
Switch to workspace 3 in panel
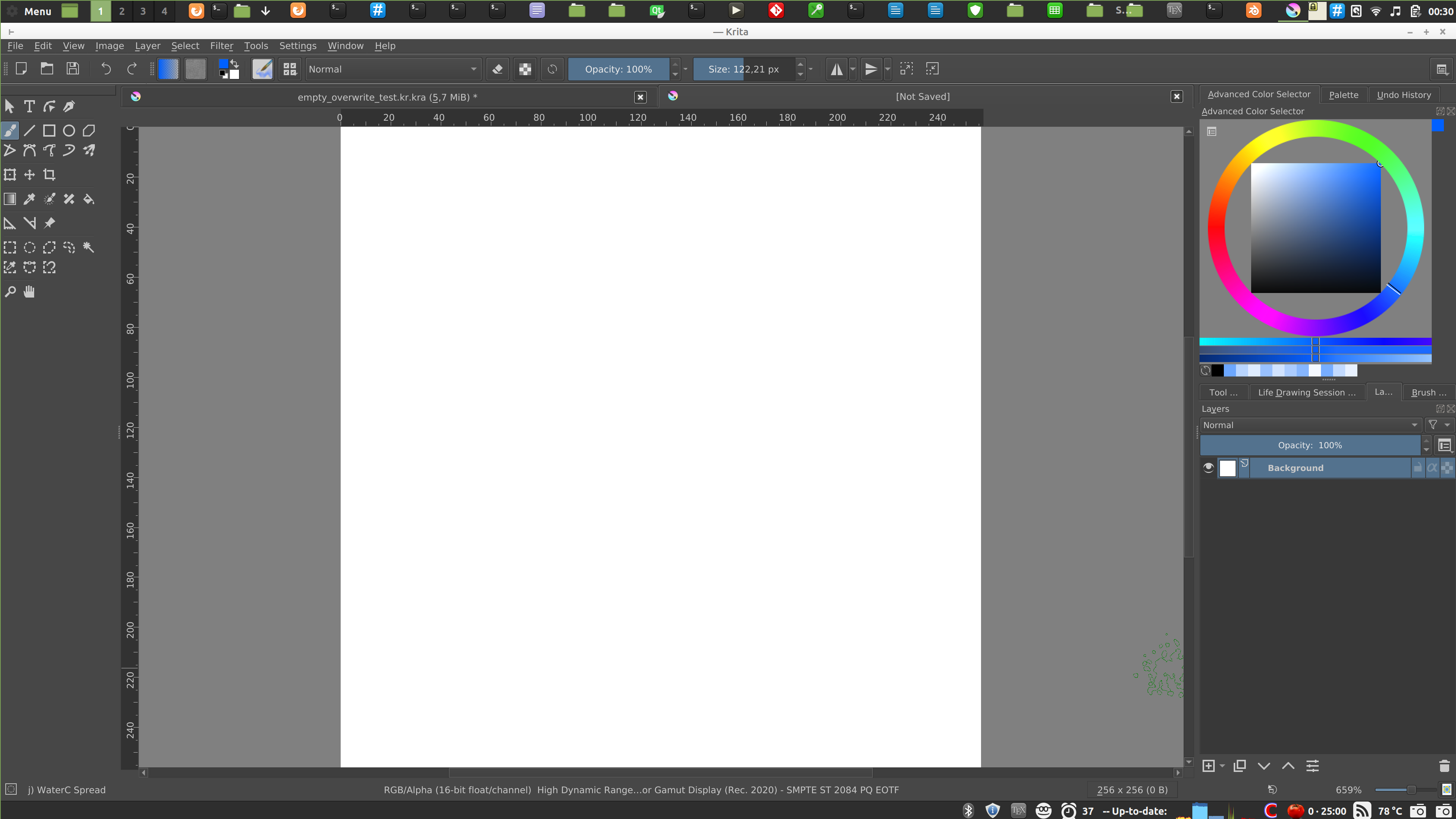tap(143, 11)
